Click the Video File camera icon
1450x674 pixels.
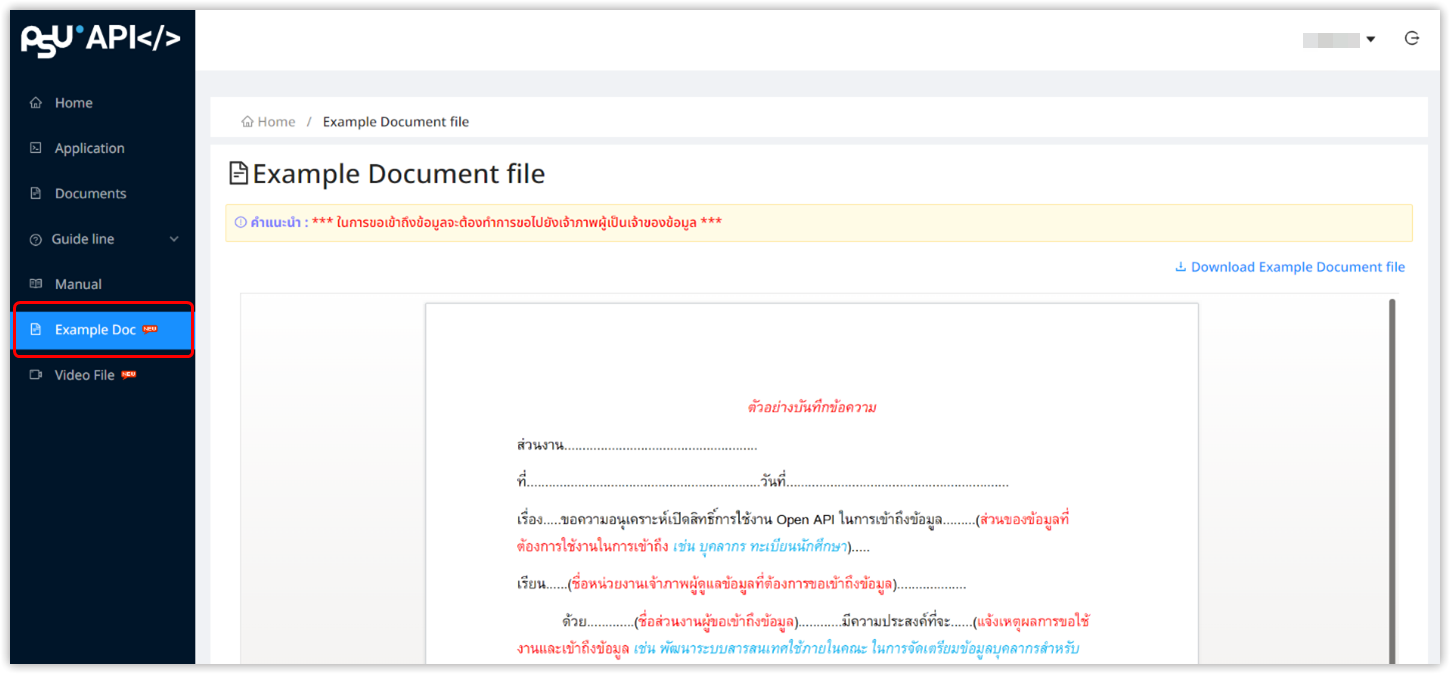pyautogui.click(x=36, y=375)
